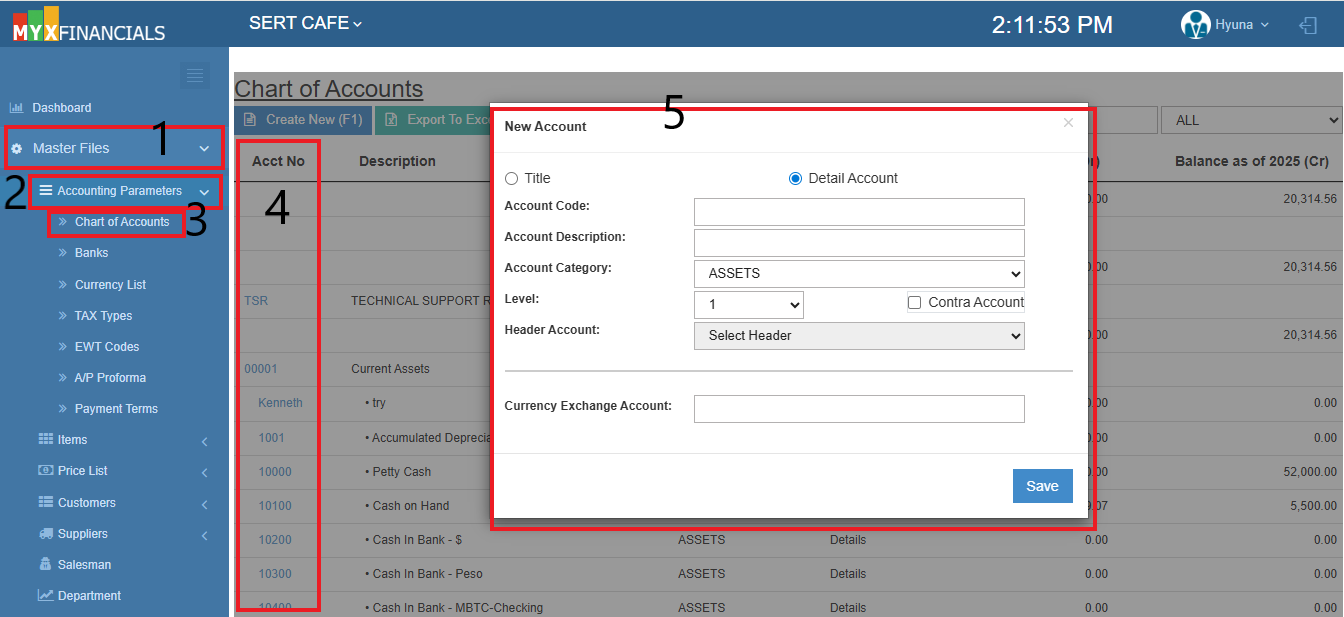Click the logout icon in the top bar

pyautogui.click(x=1309, y=26)
